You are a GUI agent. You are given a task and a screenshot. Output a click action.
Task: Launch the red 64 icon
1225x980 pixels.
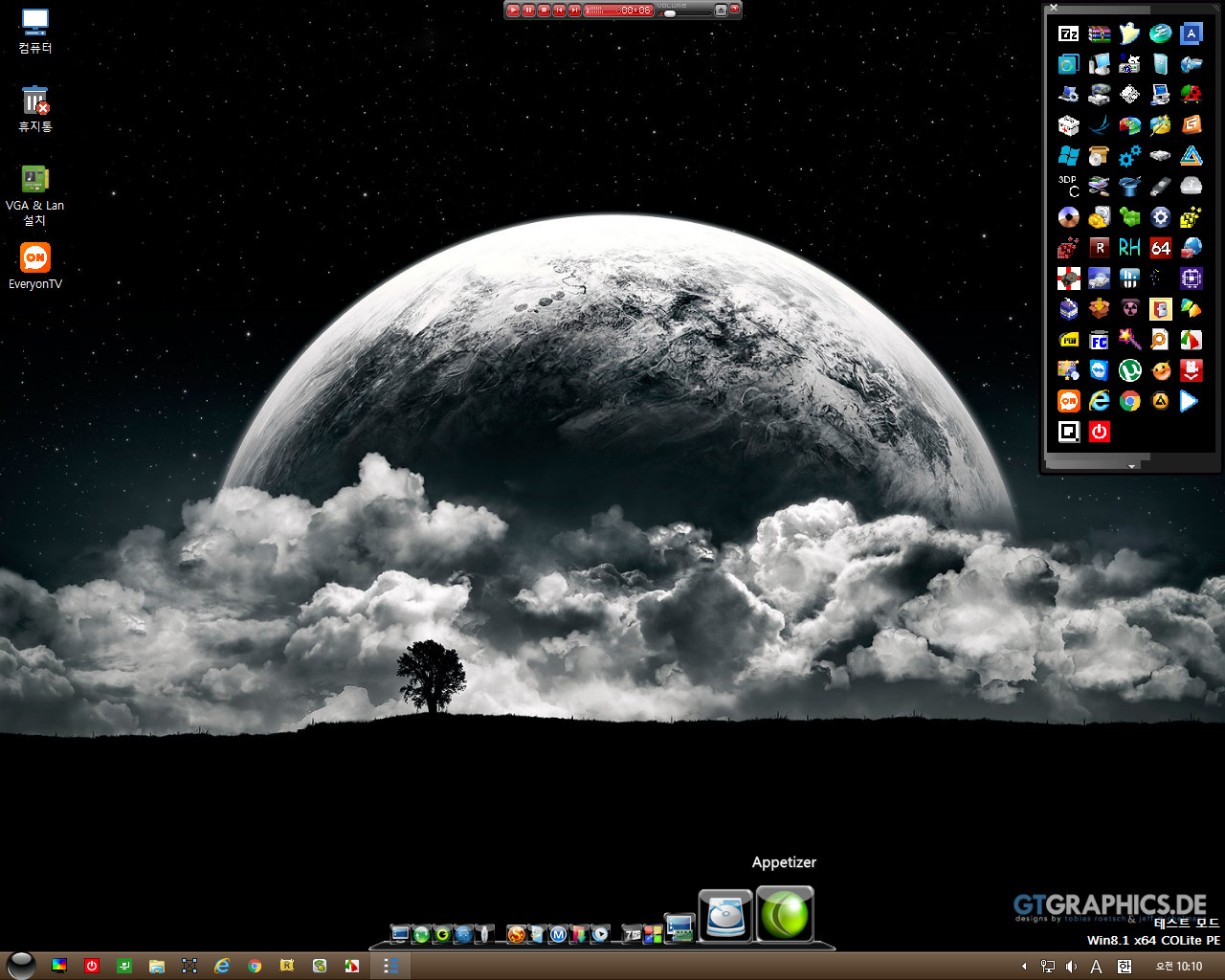(1161, 248)
